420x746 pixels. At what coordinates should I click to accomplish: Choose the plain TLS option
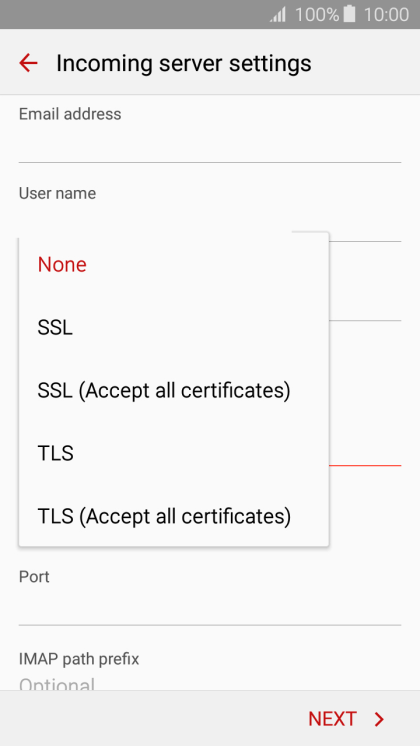point(174,453)
